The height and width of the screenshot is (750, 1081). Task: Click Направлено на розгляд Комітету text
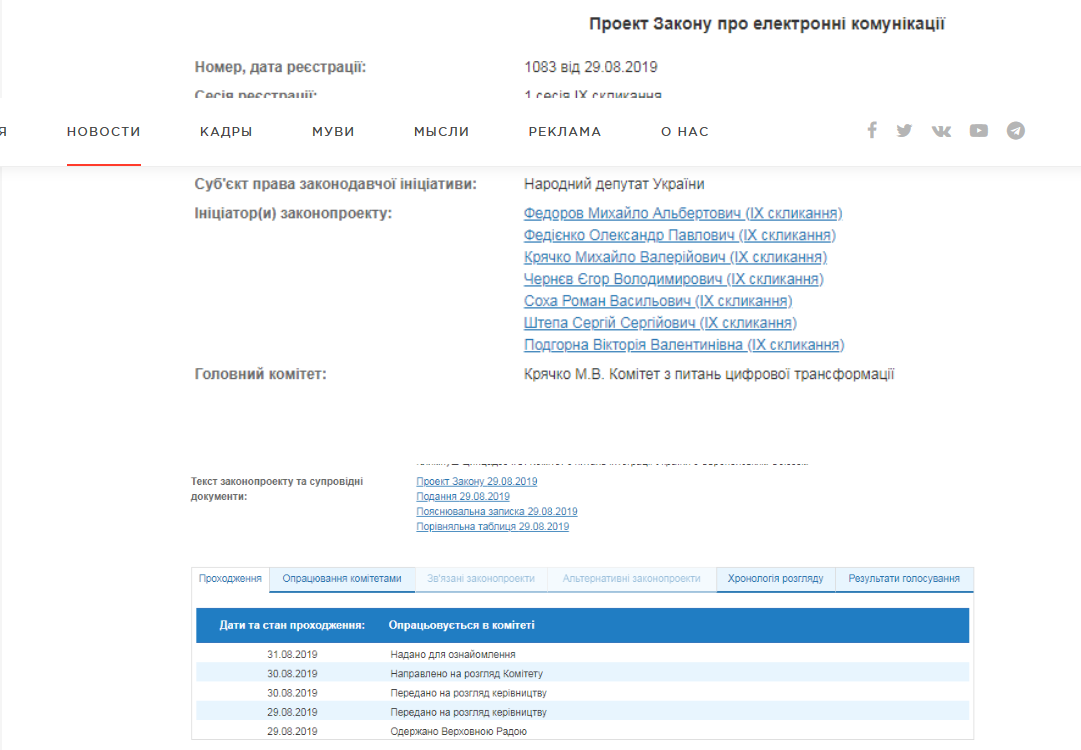click(466, 673)
